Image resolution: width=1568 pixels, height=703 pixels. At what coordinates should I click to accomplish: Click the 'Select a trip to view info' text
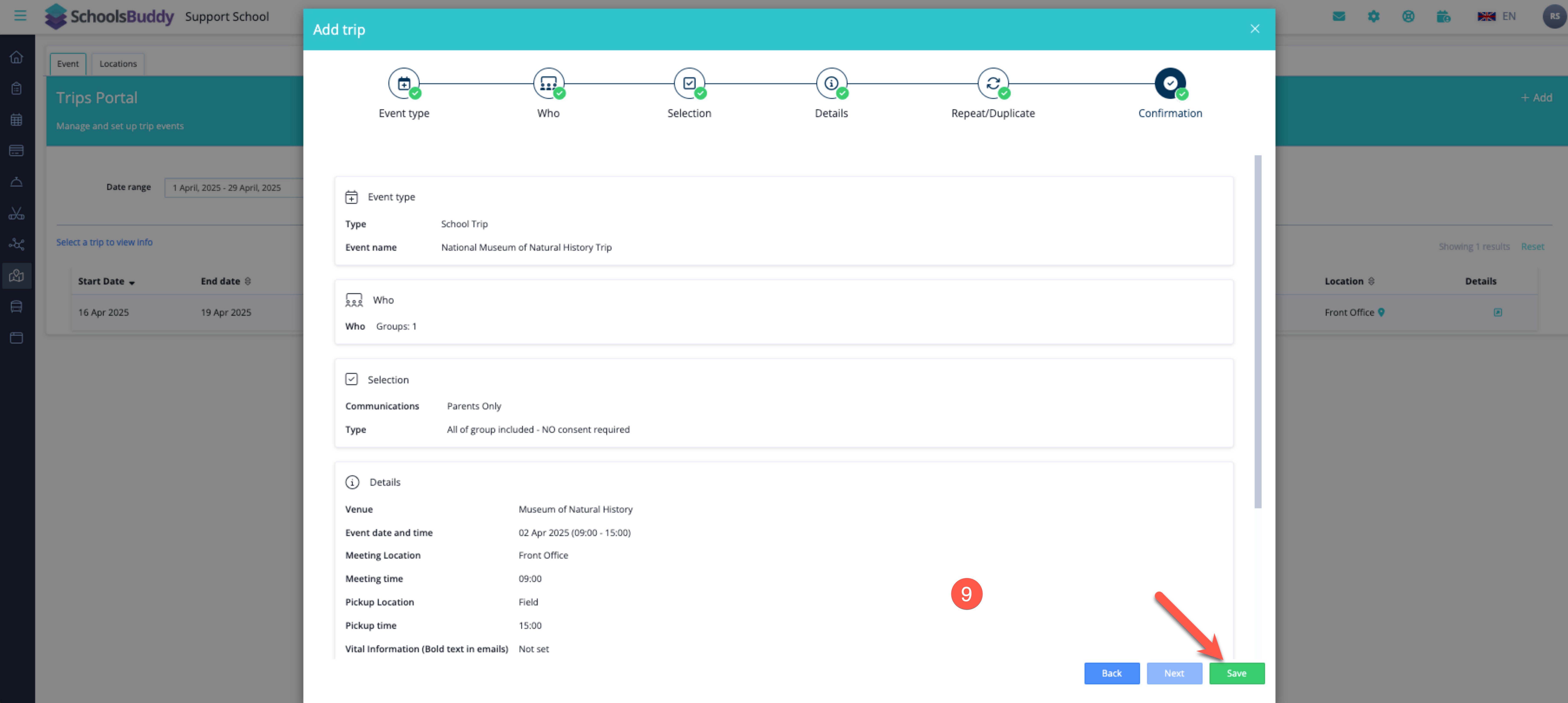pos(105,242)
